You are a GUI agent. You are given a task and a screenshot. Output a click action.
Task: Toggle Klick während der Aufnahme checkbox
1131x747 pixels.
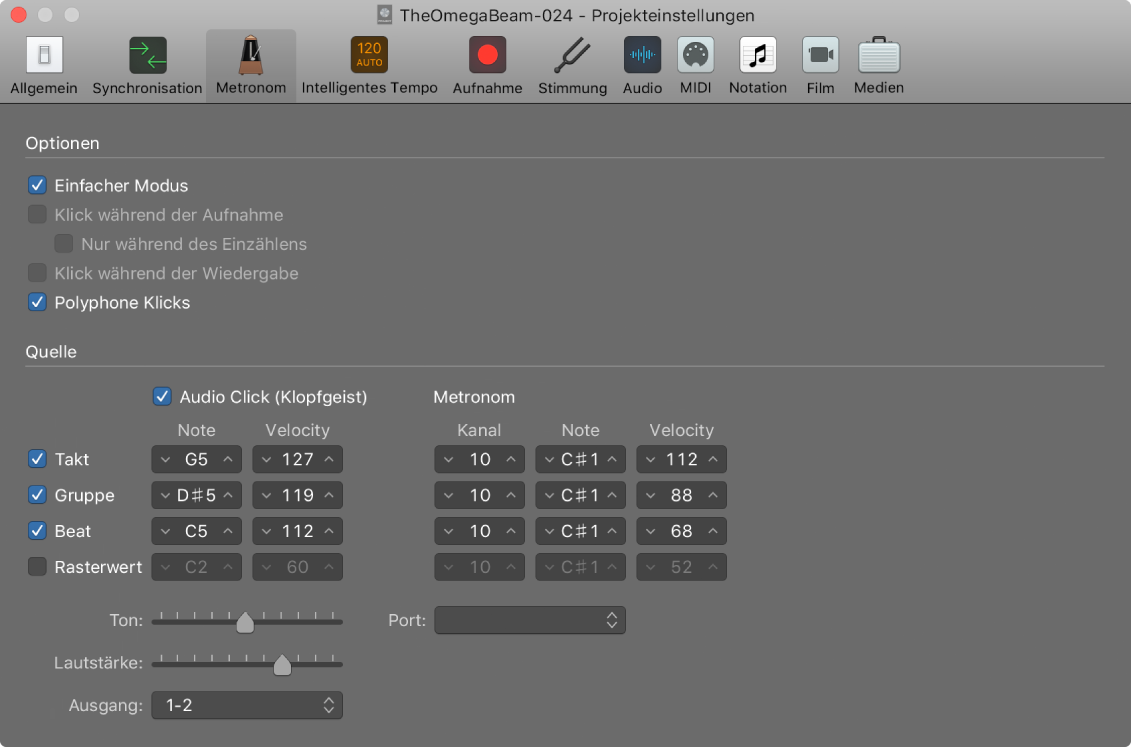tap(38, 214)
